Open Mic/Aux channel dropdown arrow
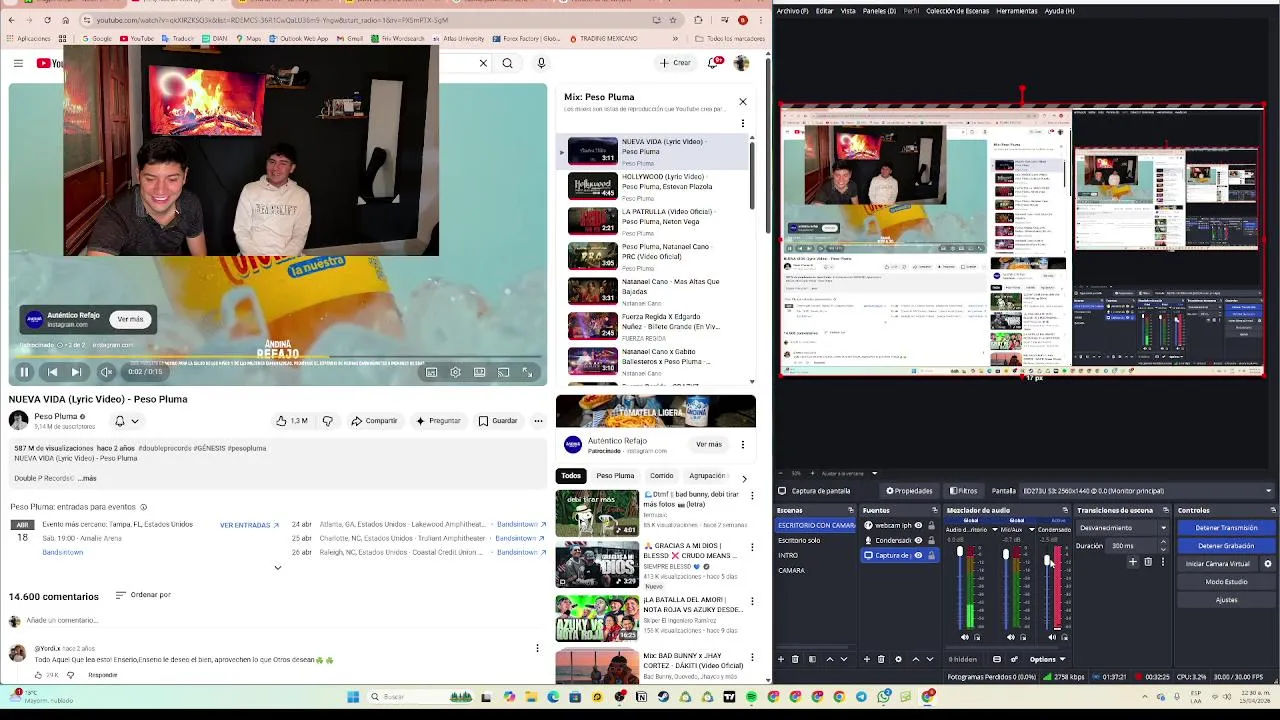 click(x=1031, y=530)
